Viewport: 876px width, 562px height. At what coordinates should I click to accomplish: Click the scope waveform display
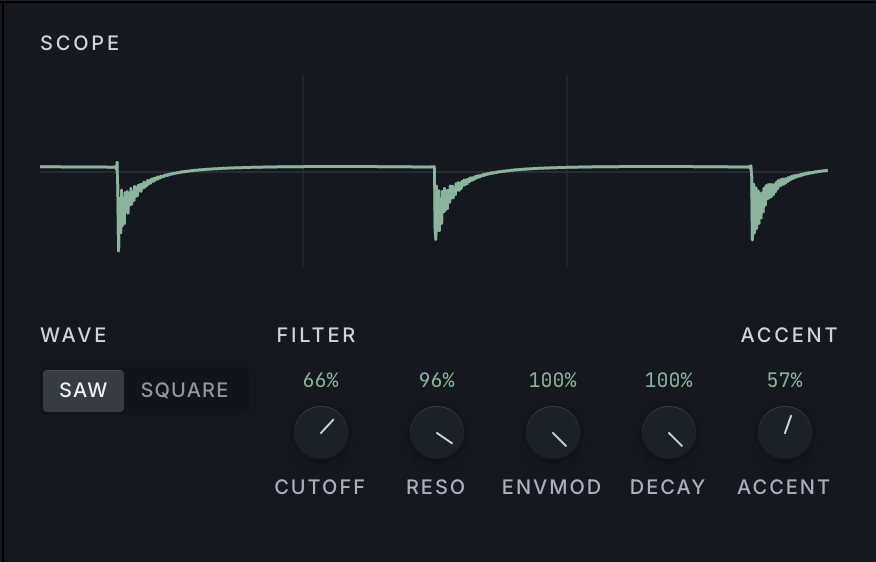point(434,171)
